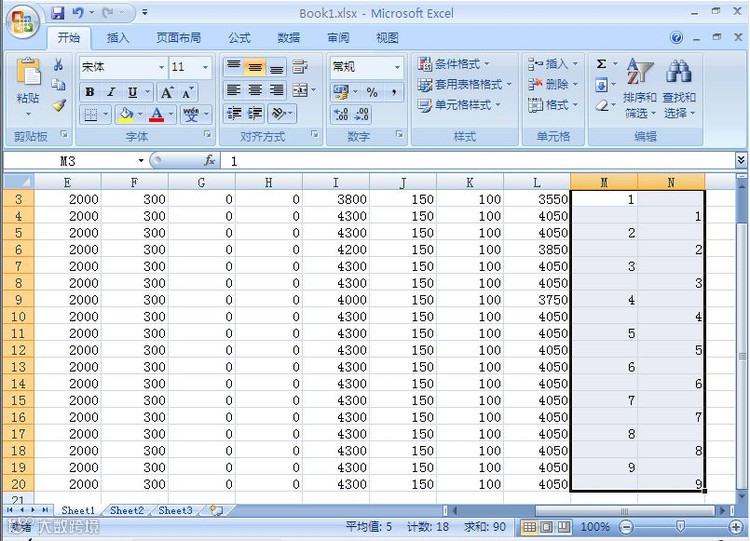Click the Increase Decimal icon
The width and height of the screenshot is (750, 541).
(x=341, y=114)
